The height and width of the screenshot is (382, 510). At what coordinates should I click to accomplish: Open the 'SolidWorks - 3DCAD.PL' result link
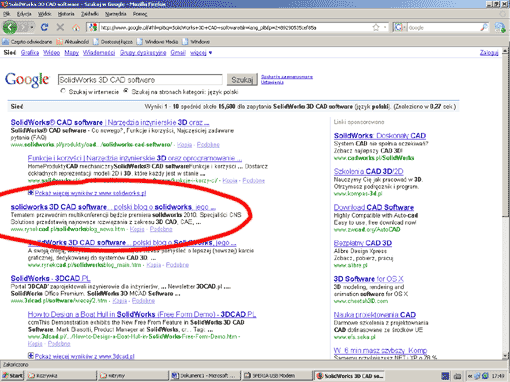tap(50, 278)
